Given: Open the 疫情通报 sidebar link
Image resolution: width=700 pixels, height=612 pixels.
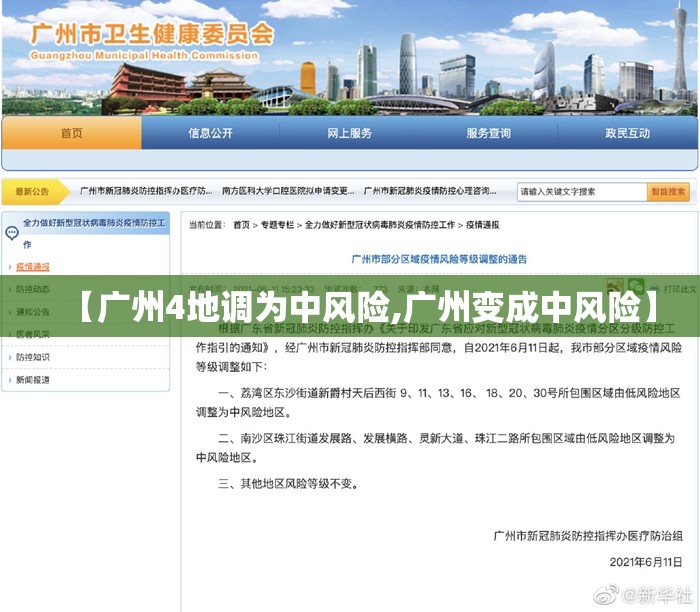Looking at the screenshot, I should [33, 267].
